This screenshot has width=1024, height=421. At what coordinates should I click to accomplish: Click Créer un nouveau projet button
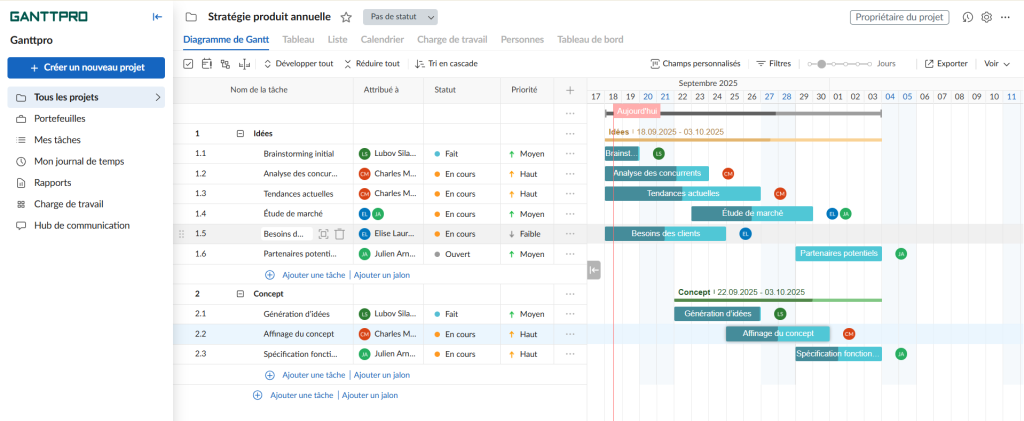(x=86, y=67)
